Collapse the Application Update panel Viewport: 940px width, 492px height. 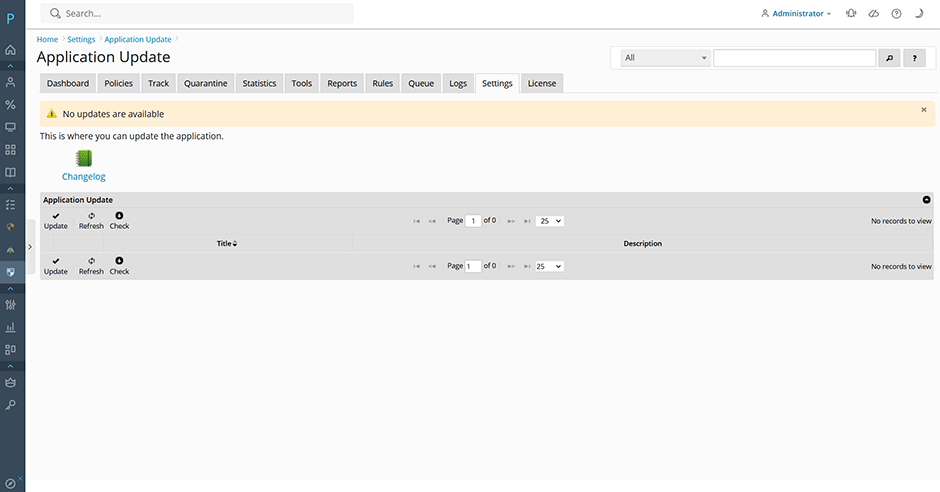(926, 200)
